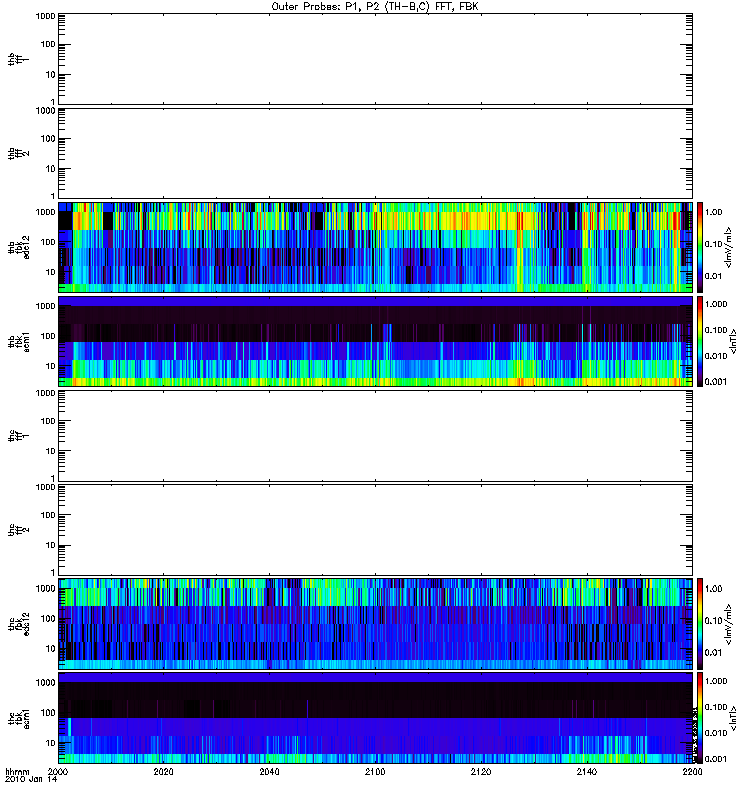The width and height of the screenshot is (750, 800).
Task: Click the '2010 Jan 14' date label
Action: coord(31,780)
